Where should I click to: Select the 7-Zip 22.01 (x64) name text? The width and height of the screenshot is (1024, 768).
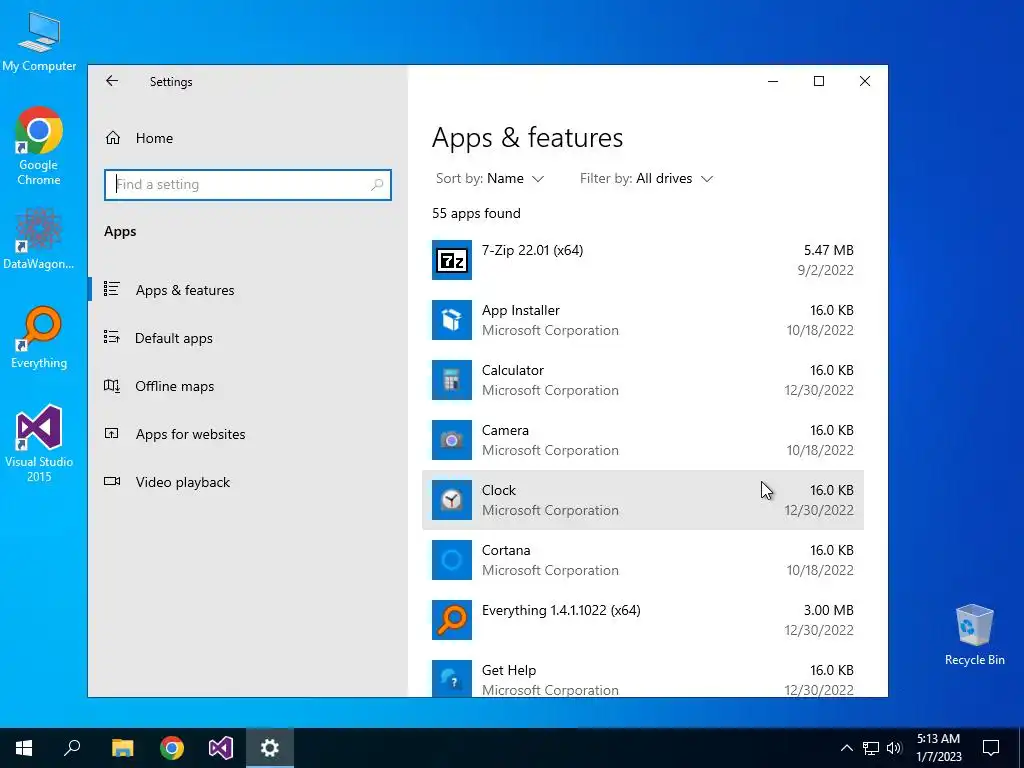tap(532, 250)
